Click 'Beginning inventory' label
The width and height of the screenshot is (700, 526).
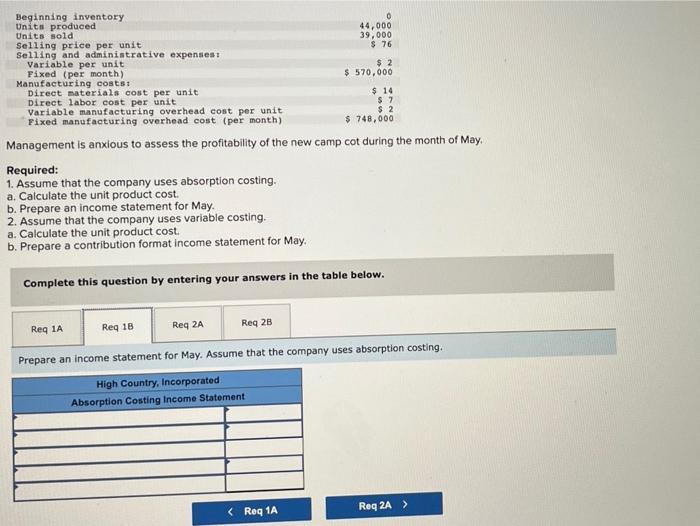[70, 17]
